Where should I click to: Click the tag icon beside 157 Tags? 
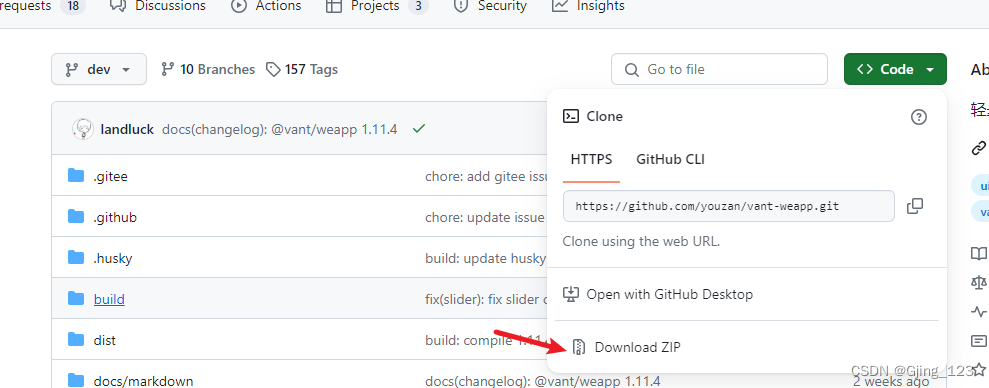point(273,69)
